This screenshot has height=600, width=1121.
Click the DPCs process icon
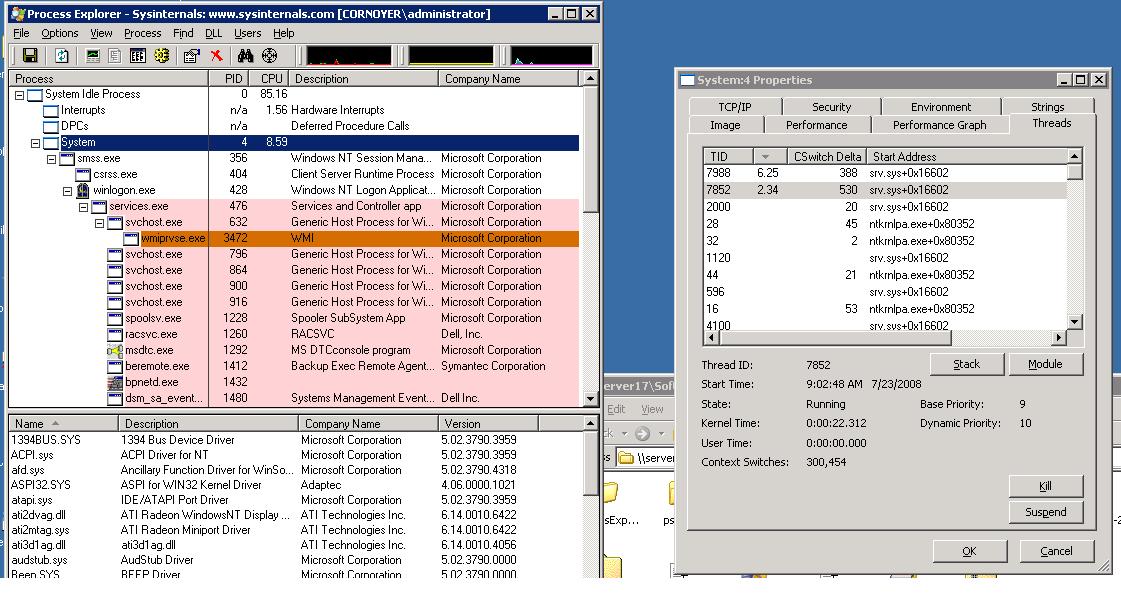click(x=51, y=126)
